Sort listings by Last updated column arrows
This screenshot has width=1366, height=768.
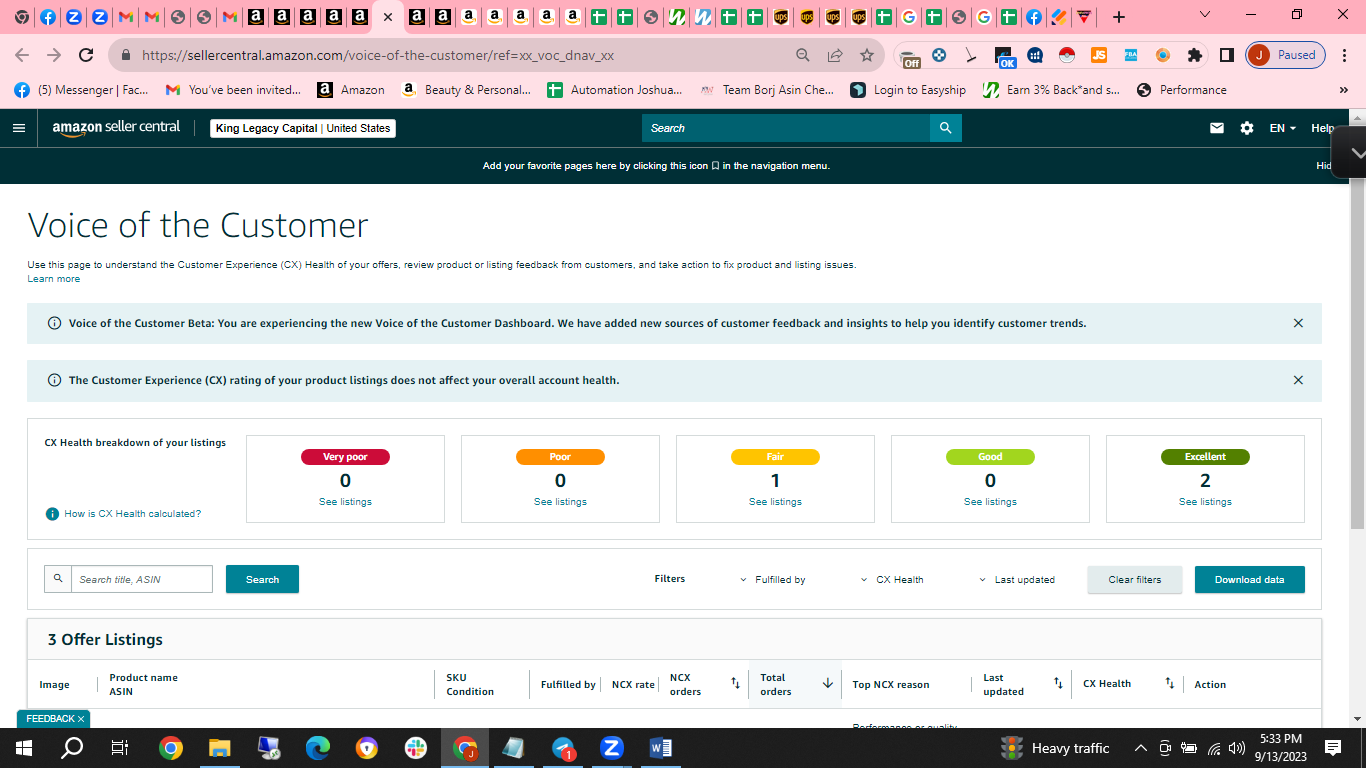(x=1058, y=684)
